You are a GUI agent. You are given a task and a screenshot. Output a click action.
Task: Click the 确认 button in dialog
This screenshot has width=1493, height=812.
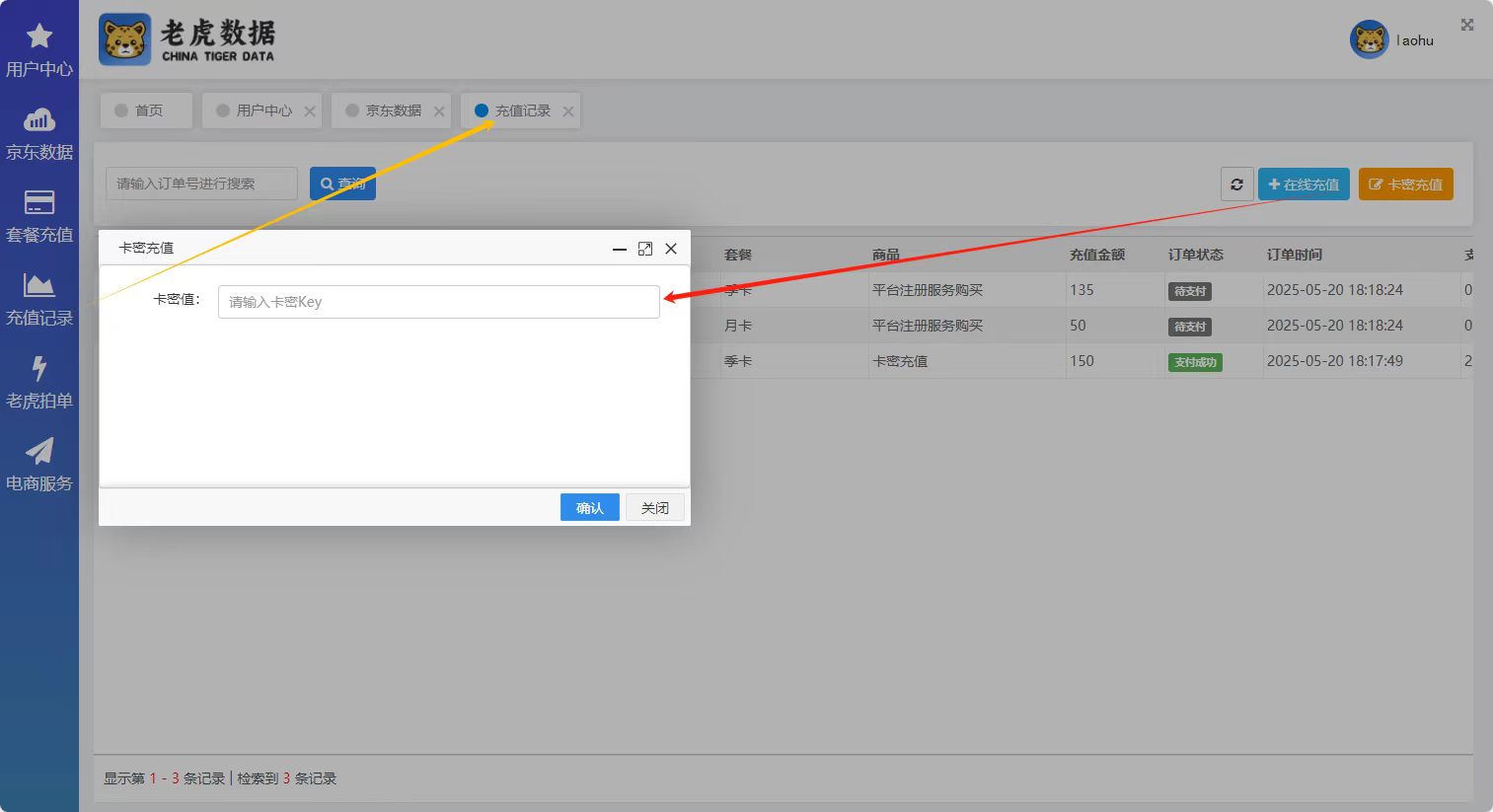(x=589, y=508)
